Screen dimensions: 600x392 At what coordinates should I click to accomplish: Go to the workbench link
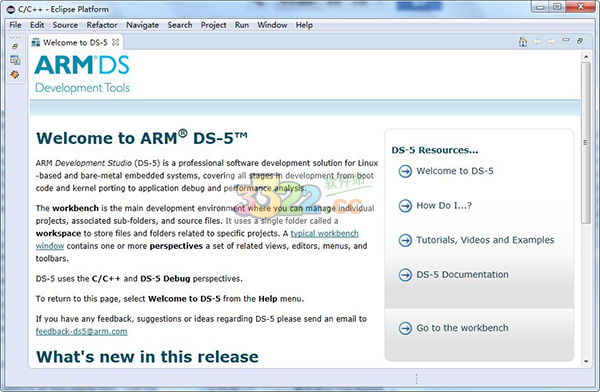click(x=462, y=328)
